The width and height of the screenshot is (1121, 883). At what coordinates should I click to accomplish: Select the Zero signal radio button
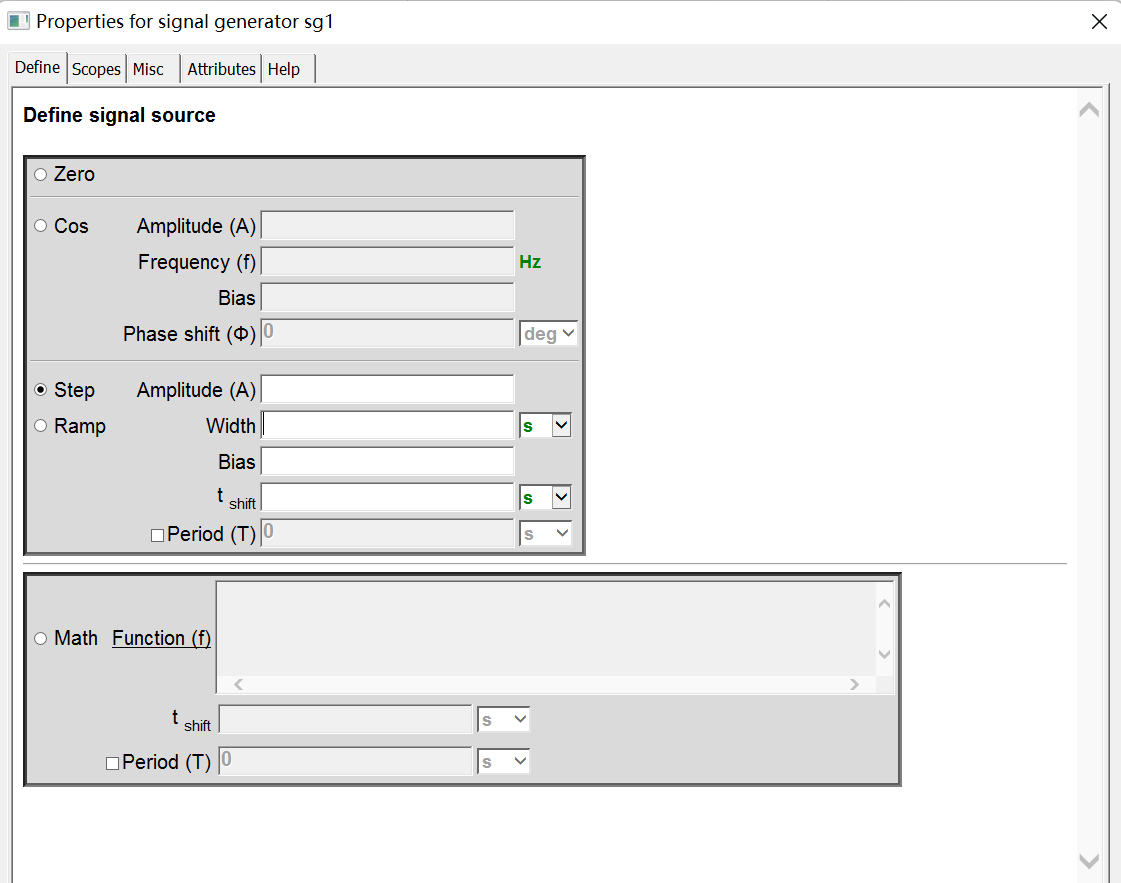[x=41, y=175]
